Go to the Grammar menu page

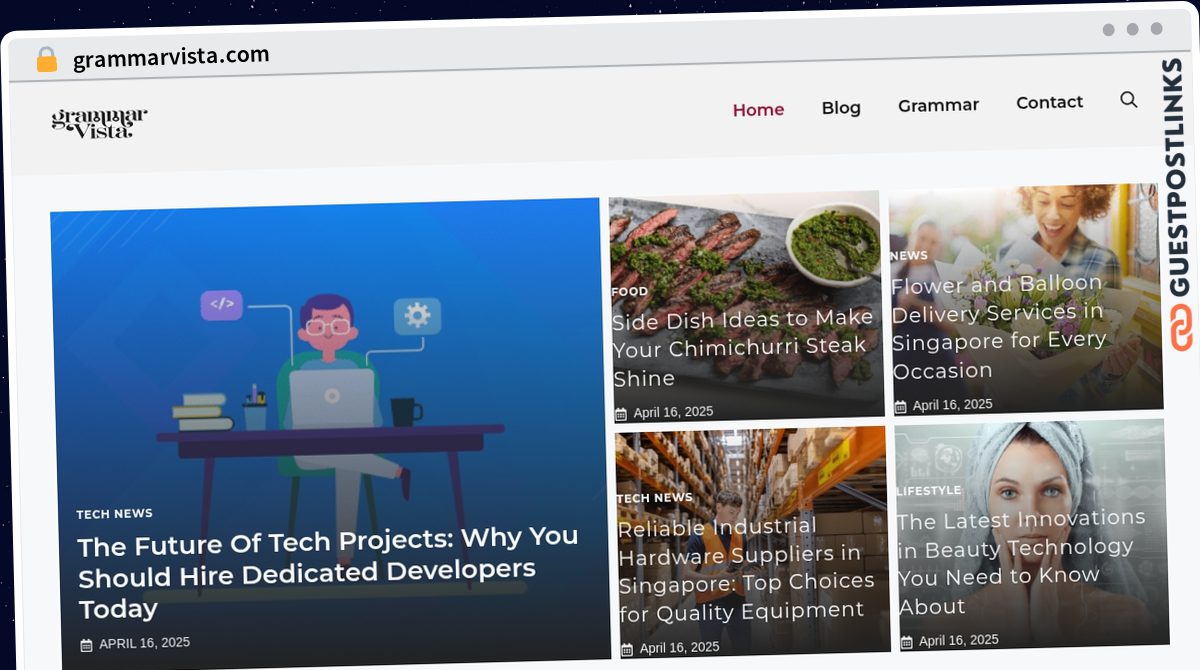click(x=938, y=105)
